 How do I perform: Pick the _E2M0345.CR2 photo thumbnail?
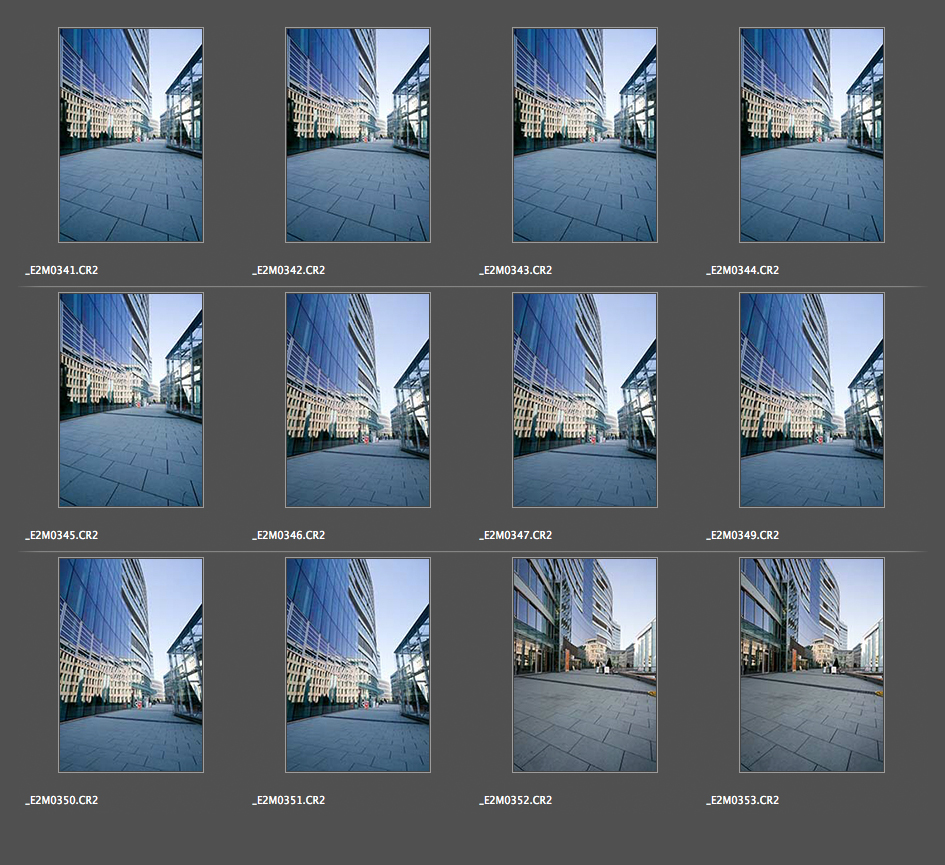point(131,400)
